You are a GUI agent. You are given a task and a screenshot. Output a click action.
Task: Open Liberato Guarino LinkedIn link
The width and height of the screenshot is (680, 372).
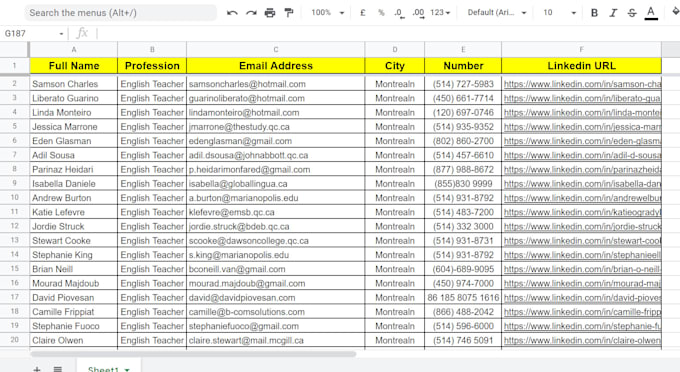tap(582, 98)
